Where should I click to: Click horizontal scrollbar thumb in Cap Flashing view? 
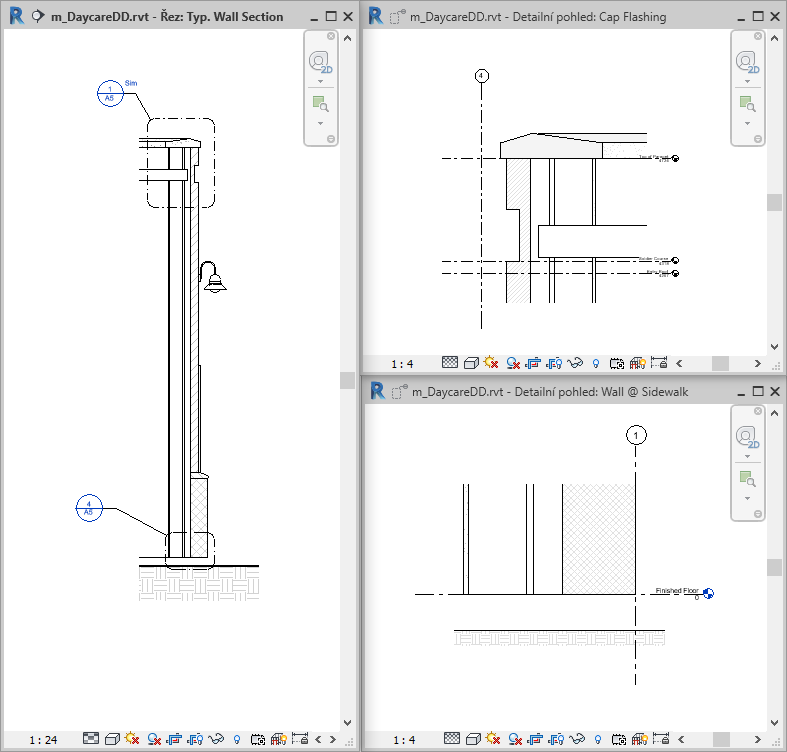pyautogui.click(x=720, y=363)
